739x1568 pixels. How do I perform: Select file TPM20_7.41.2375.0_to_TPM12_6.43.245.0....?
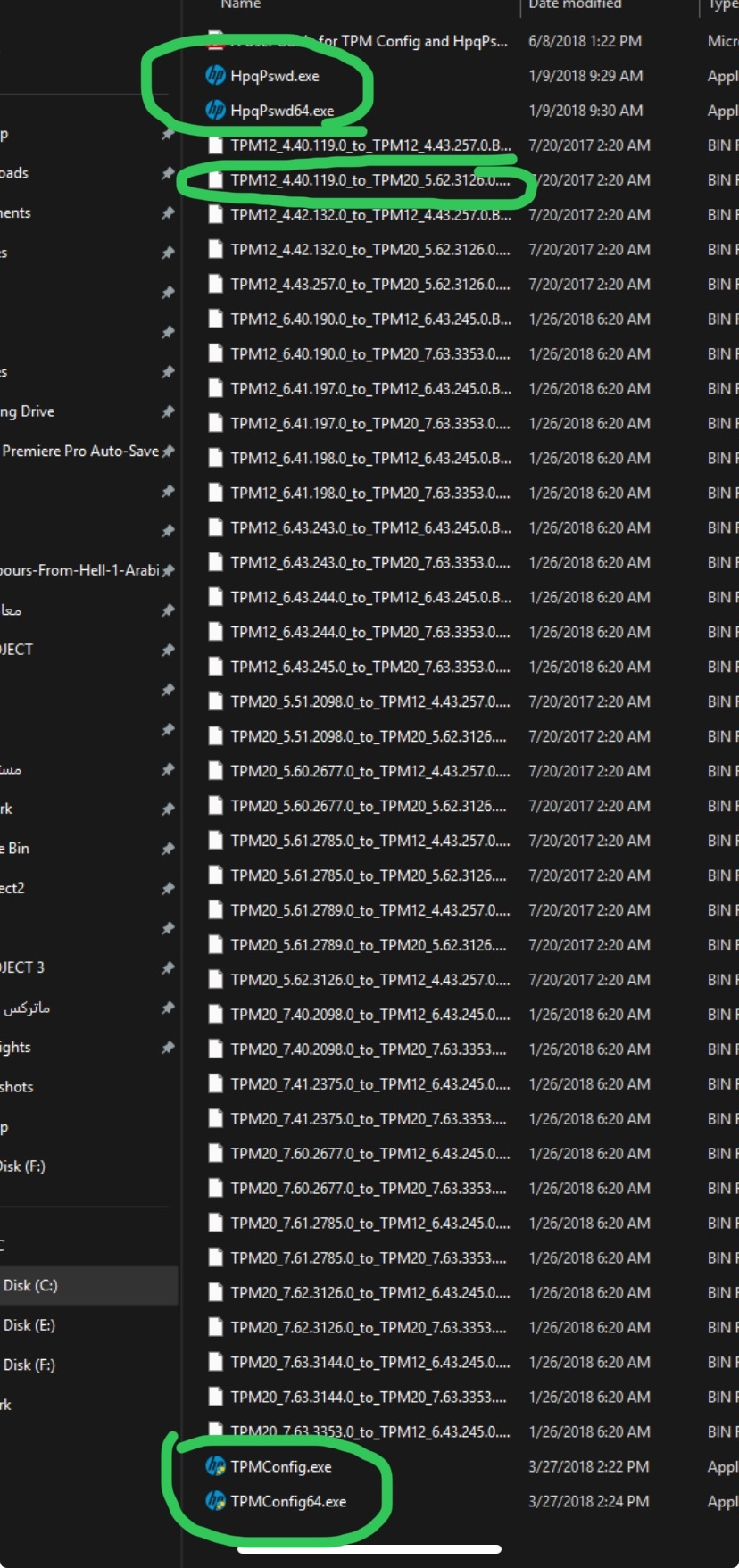point(370,1084)
